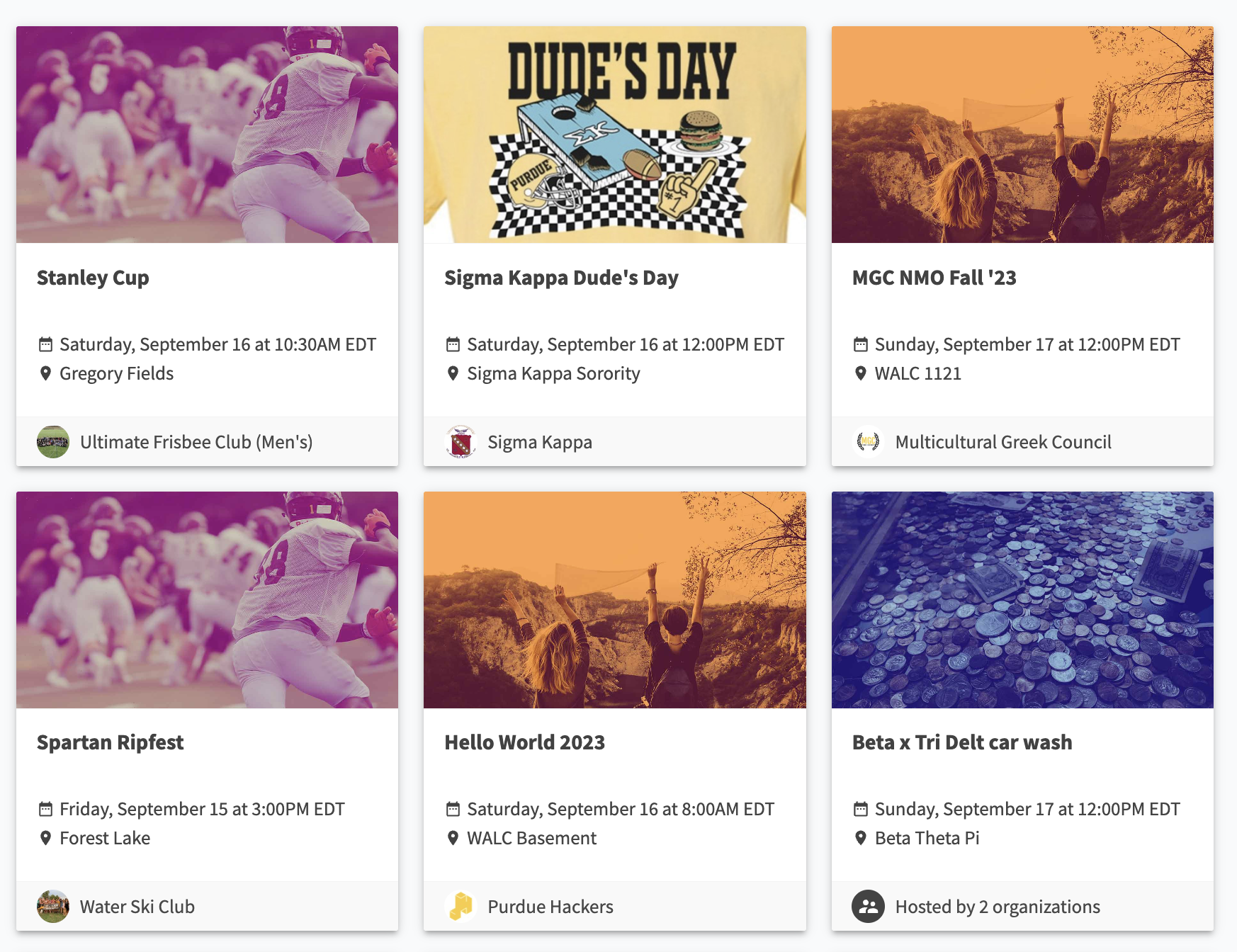The image size is (1237, 952).
Task: Click the Dude's Day t-shirt image
Action: pos(615,135)
